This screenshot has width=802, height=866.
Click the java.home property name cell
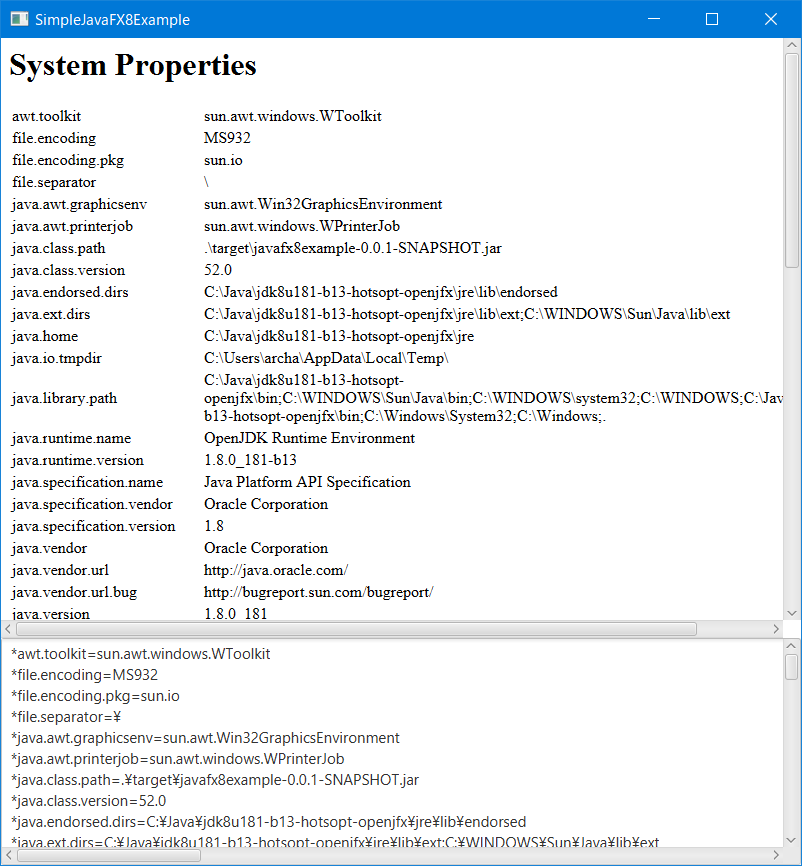(45, 336)
